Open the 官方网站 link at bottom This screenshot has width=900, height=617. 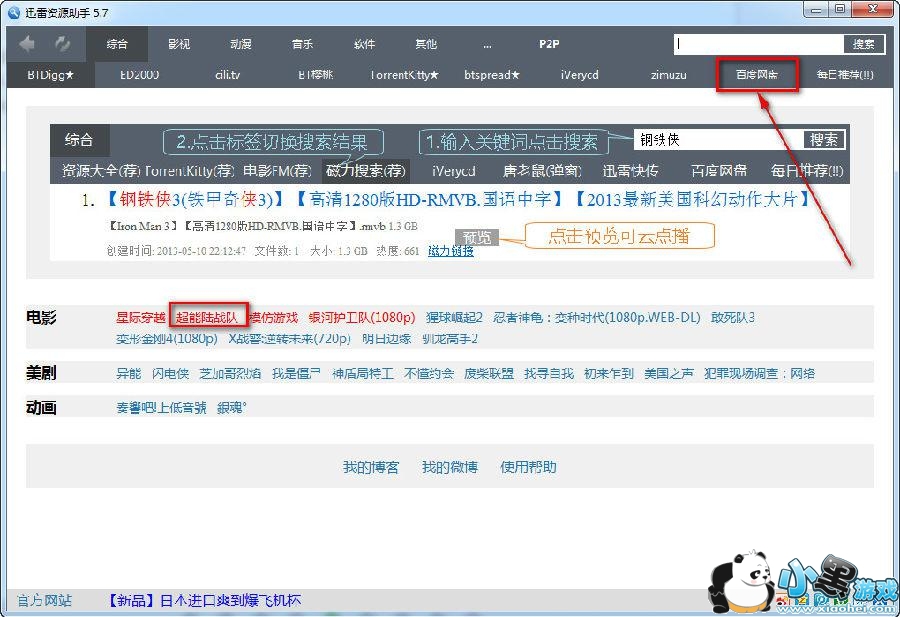(x=44, y=600)
